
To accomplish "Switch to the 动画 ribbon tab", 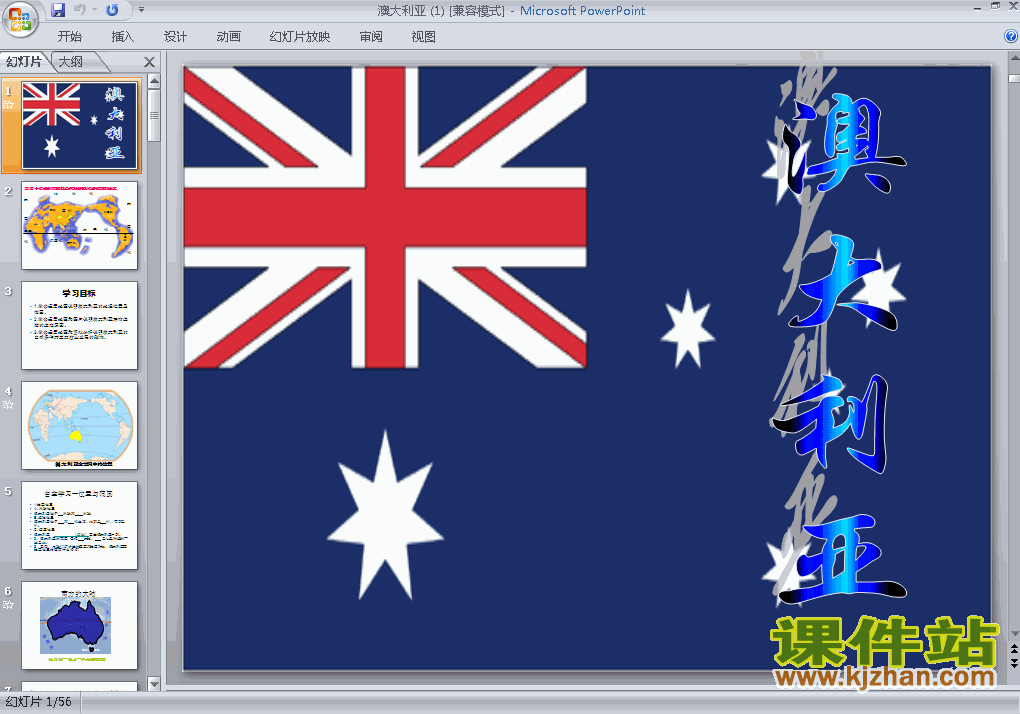I will tap(228, 37).
